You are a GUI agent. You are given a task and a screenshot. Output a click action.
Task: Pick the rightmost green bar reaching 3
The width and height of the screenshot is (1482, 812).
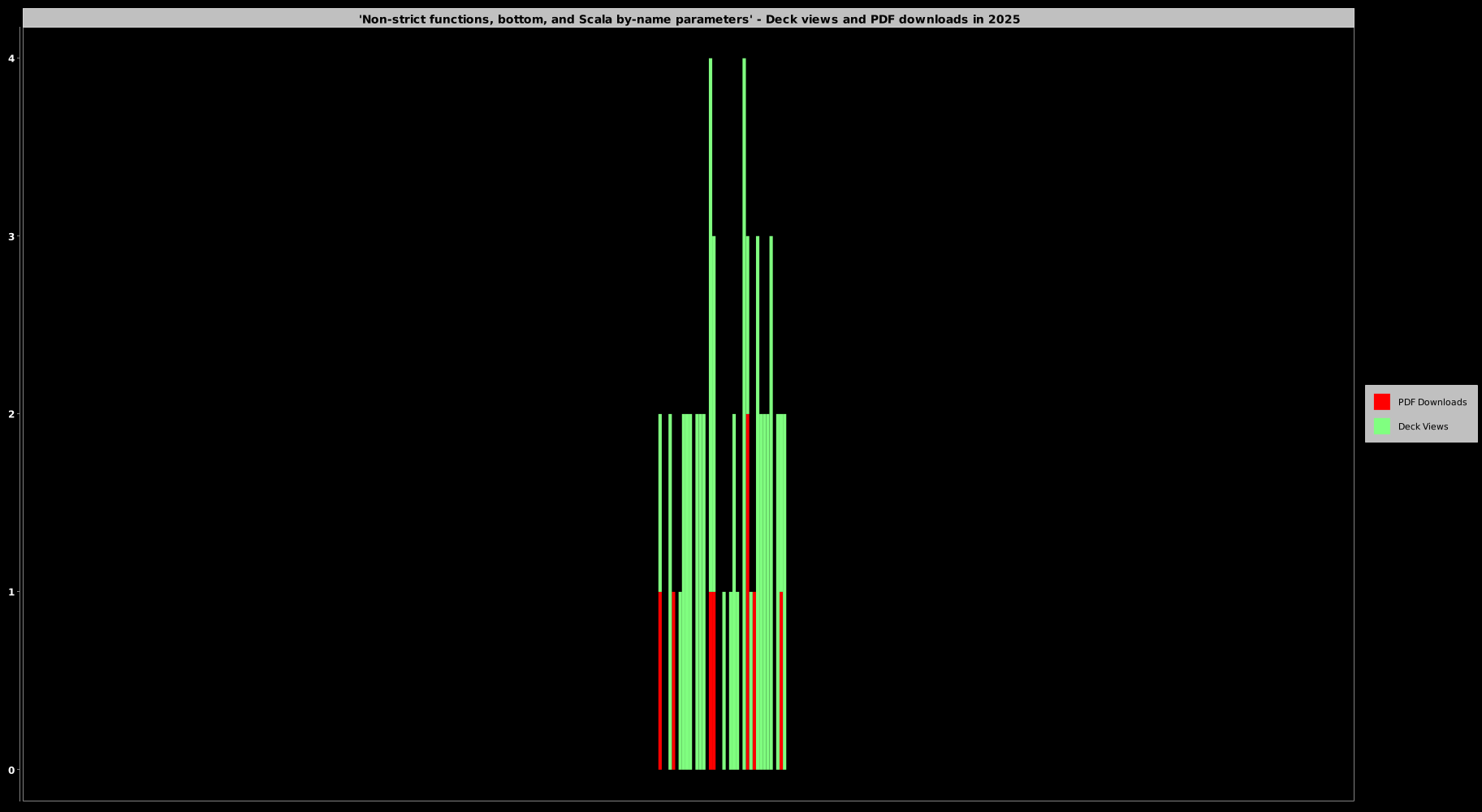point(771,325)
